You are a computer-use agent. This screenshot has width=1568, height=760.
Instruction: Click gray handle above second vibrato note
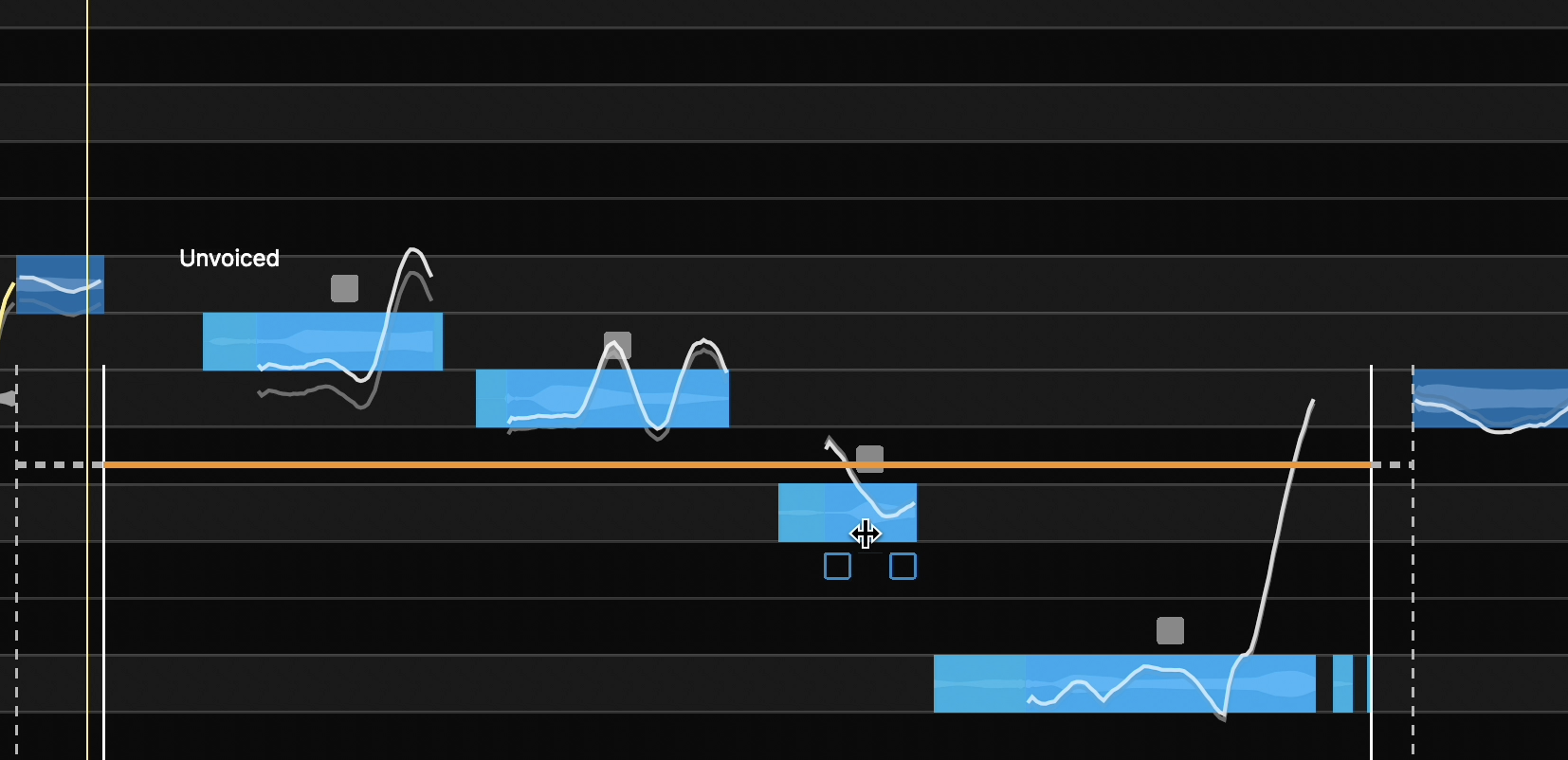click(x=617, y=345)
